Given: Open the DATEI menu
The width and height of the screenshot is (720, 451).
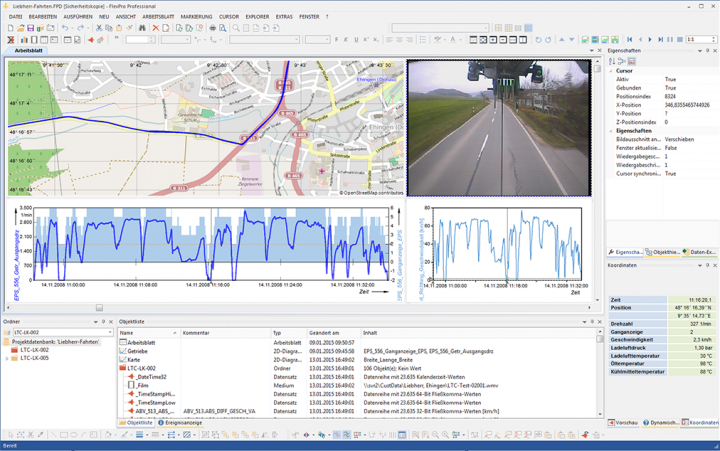Looking at the screenshot, I should [15, 17].
